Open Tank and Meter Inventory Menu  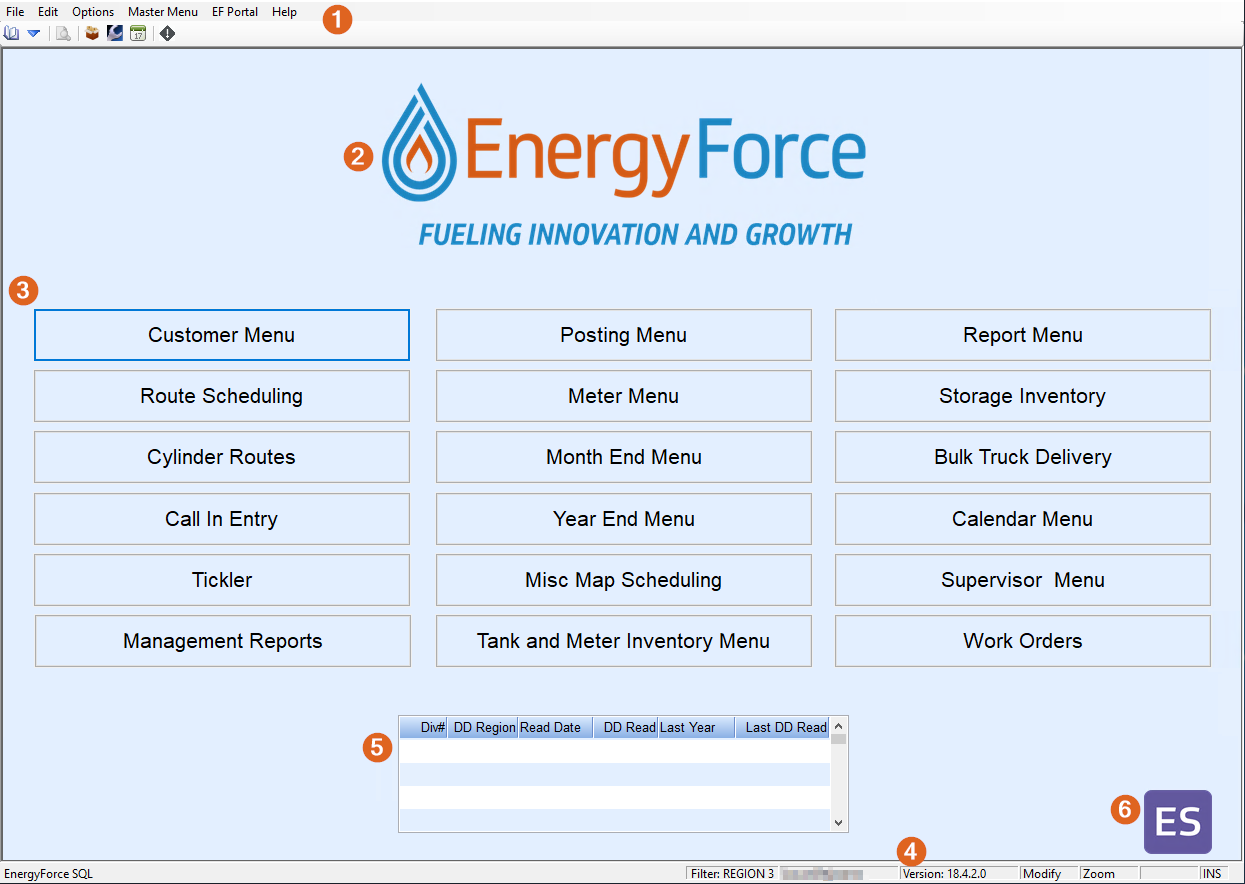(x=624, y=641)
